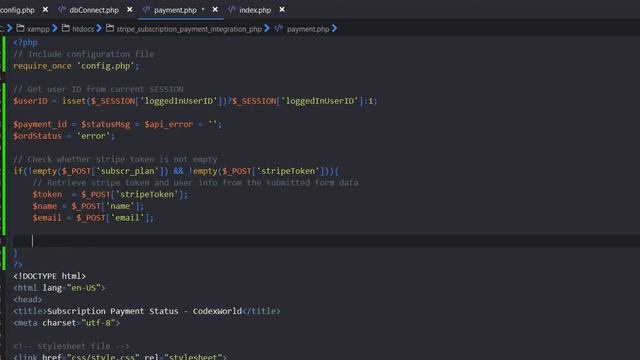Click the 'Stylesheet file' HTML comment
The width and height of the screenshot is (640, 360).
coord(71,347)
